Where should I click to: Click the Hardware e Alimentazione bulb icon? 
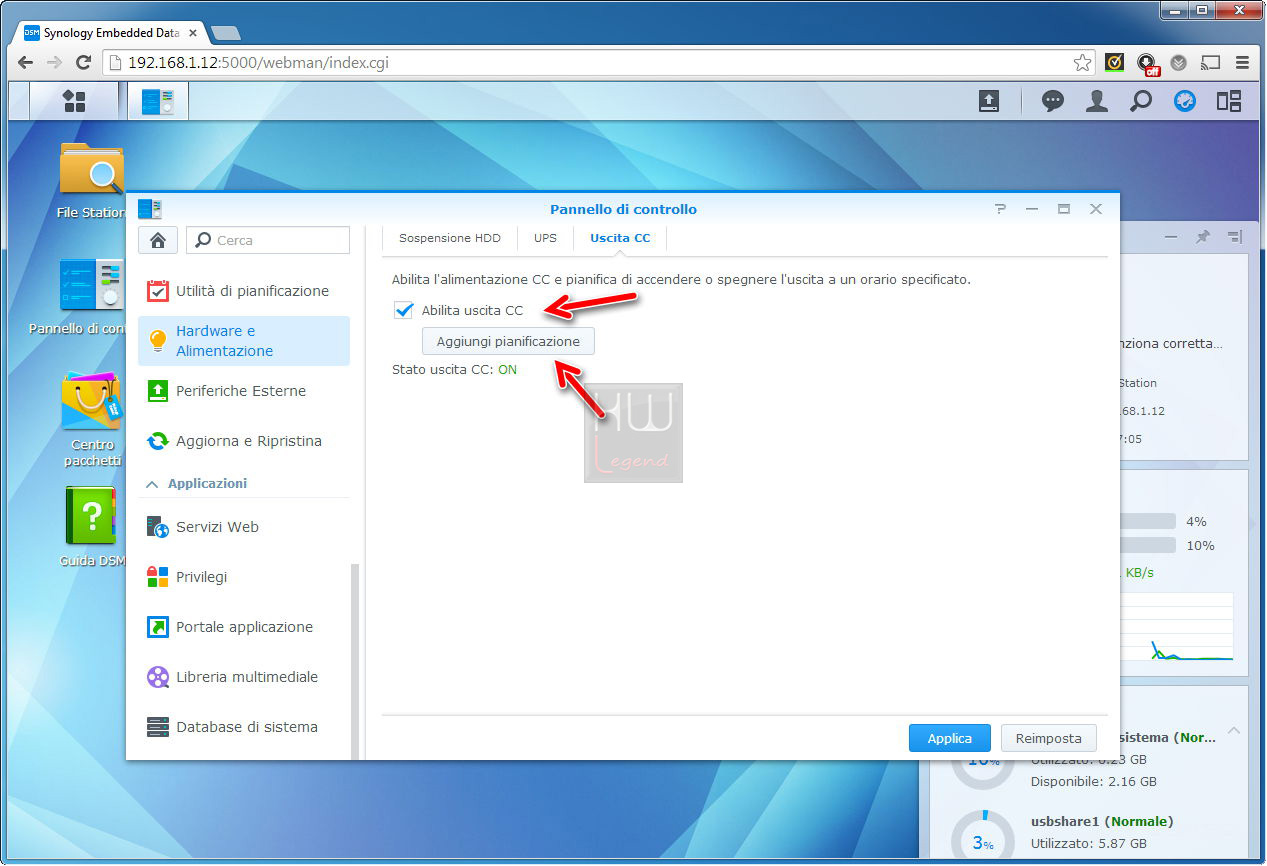coord(158,341)
